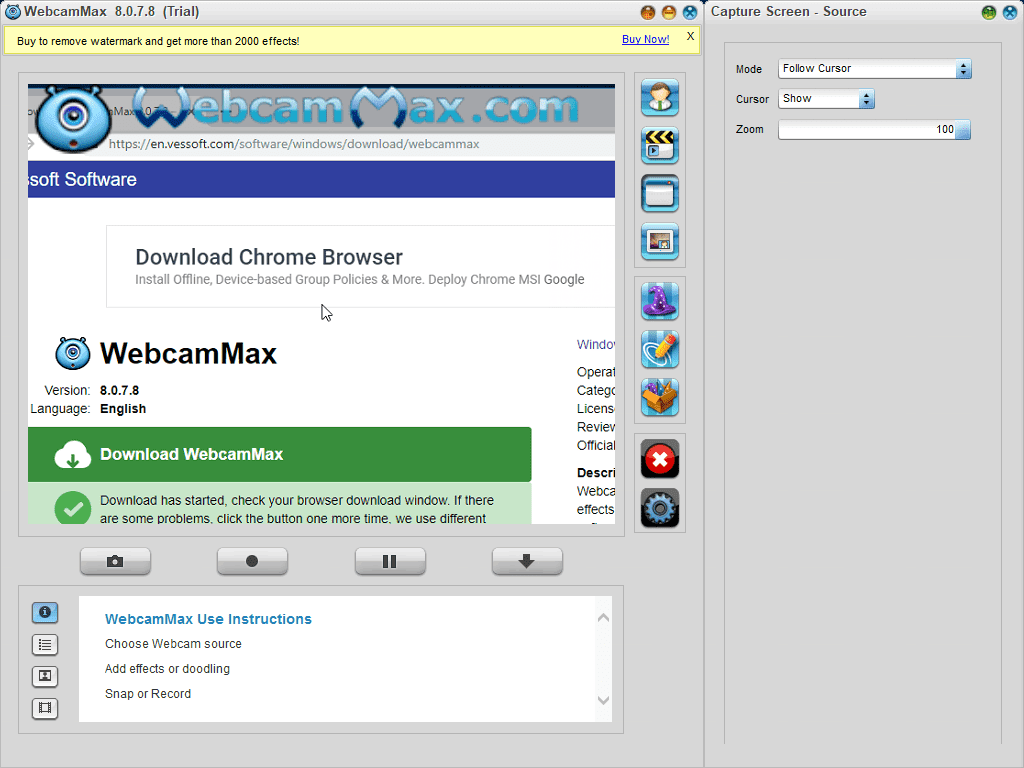Switch to the film strip recordings tab

pyautogui.click(x=45, y=708)
